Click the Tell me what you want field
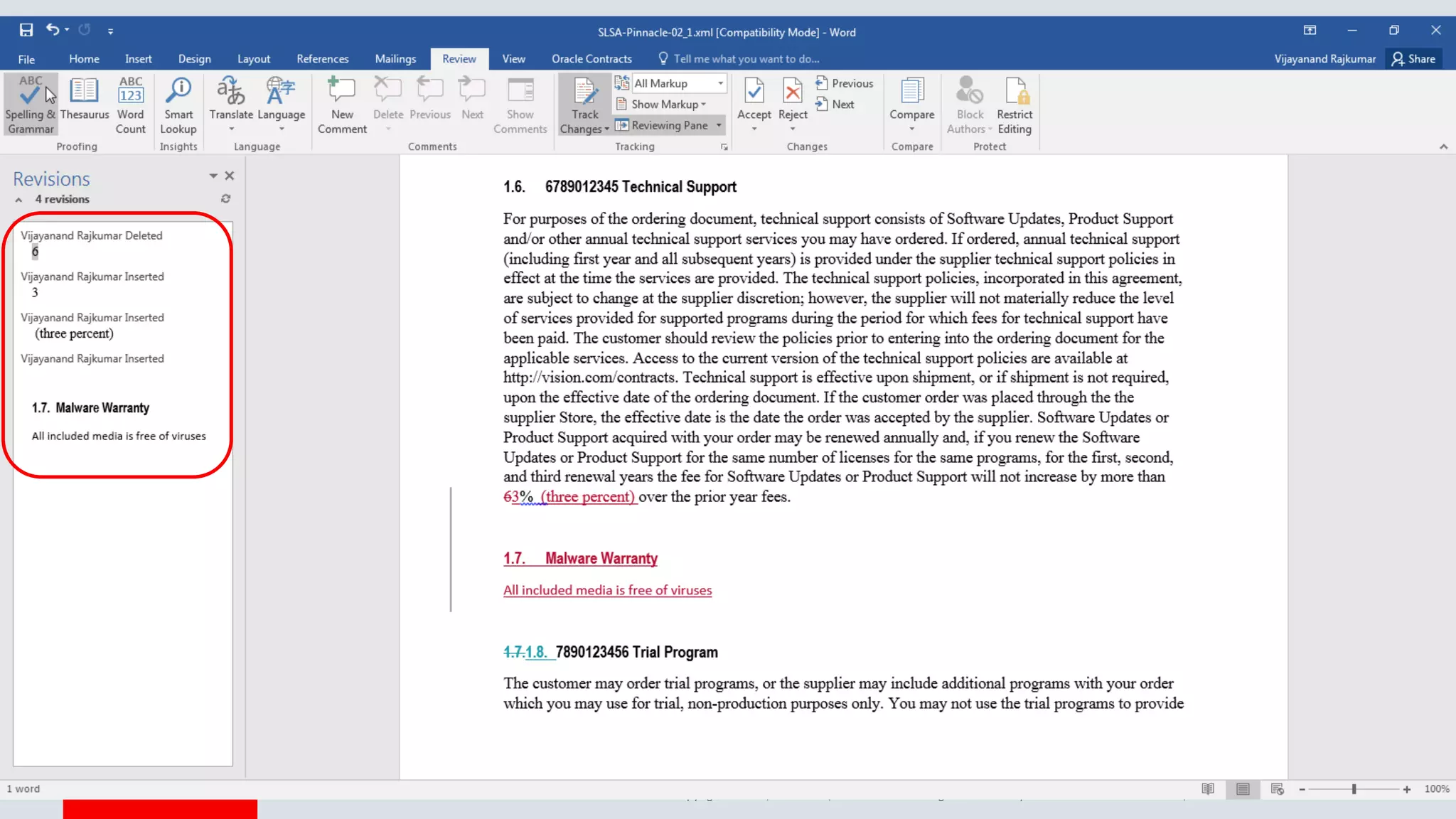Image resolution: width=1456 pixels, height=819 pixels. [746, 59]
